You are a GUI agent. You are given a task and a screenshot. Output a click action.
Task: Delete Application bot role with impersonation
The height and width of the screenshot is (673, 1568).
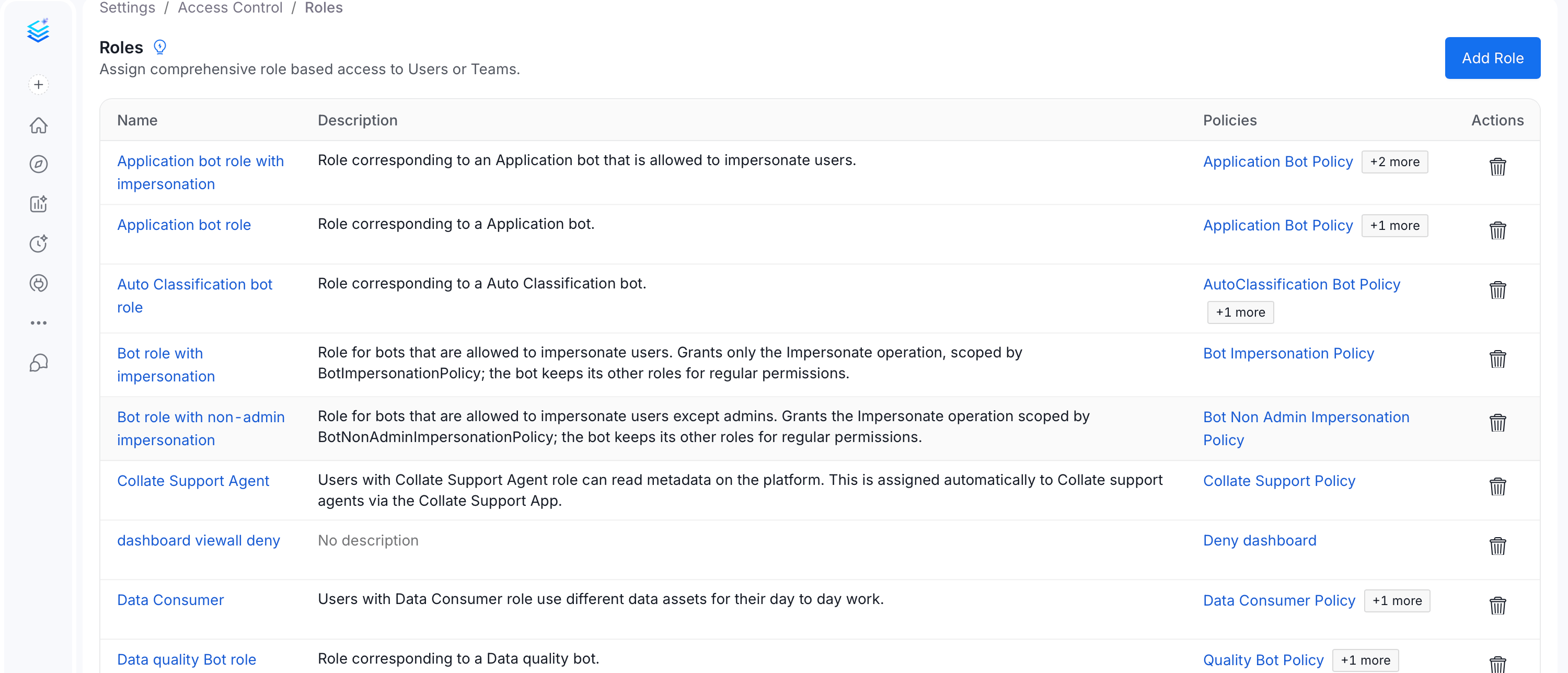pyautogui.click(x=1497, y=167)
